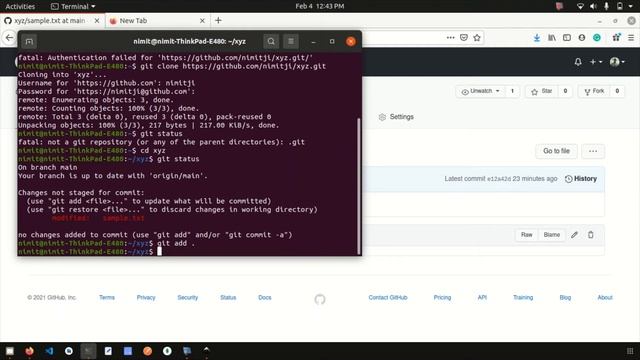Click GitHub logo in footer
This screenshot has width=640, height=360.
coord(320,300)
